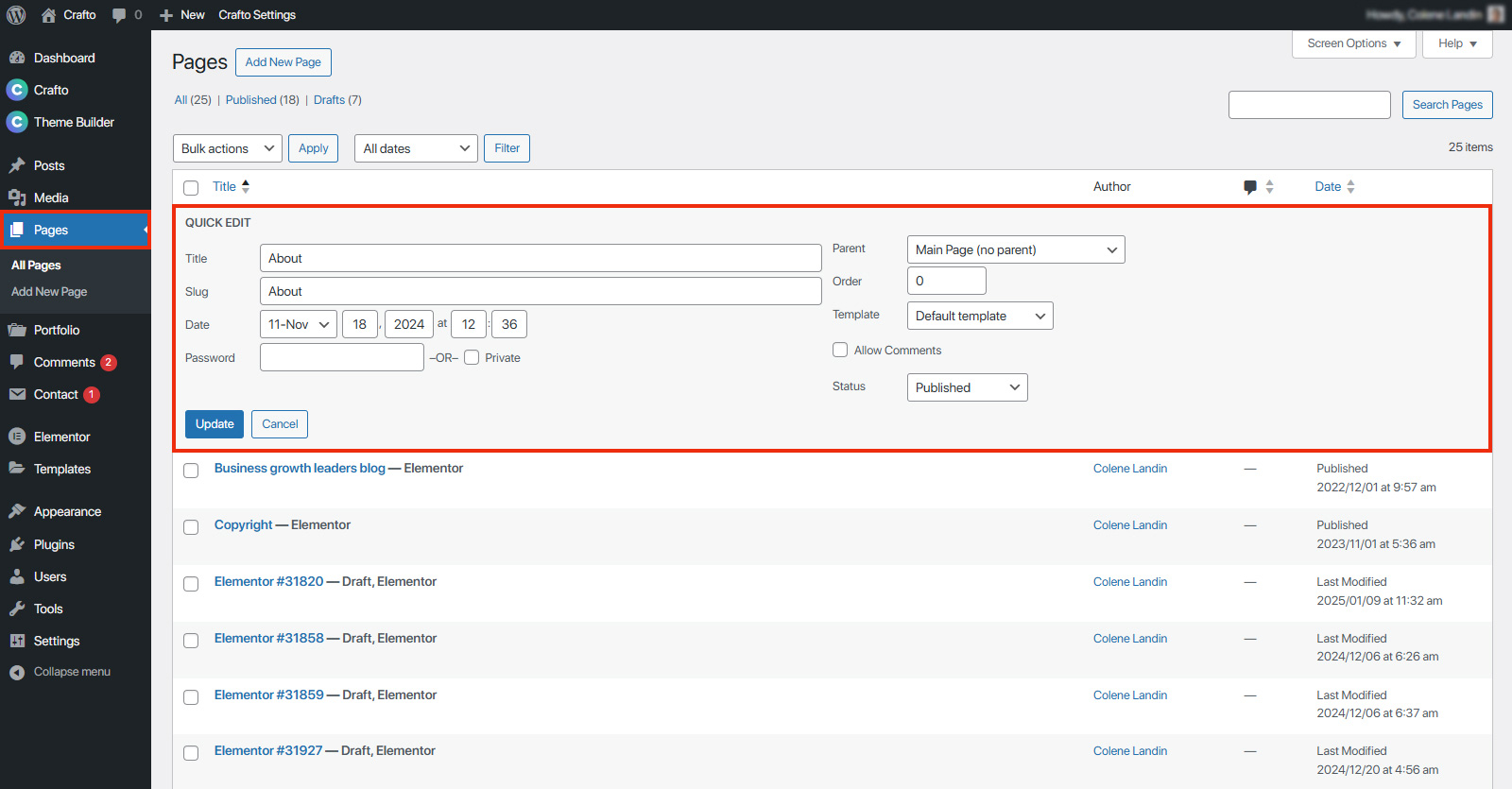The height and width of the screenshot is (789, 1512).
Task: Open the comments bubble in admin bar
Action: click(x=119, y=15)
